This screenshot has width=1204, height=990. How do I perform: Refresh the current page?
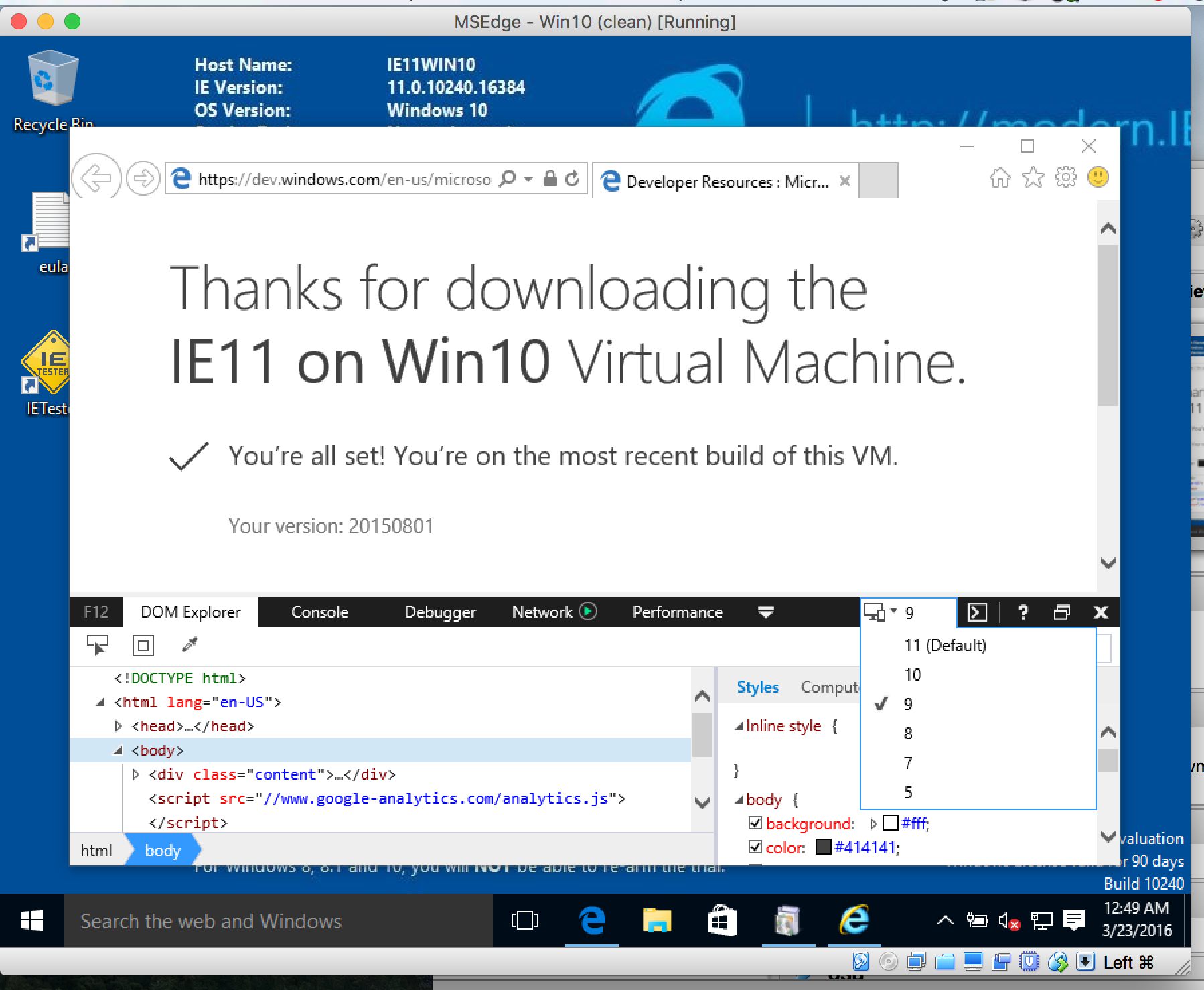[571, 178]
